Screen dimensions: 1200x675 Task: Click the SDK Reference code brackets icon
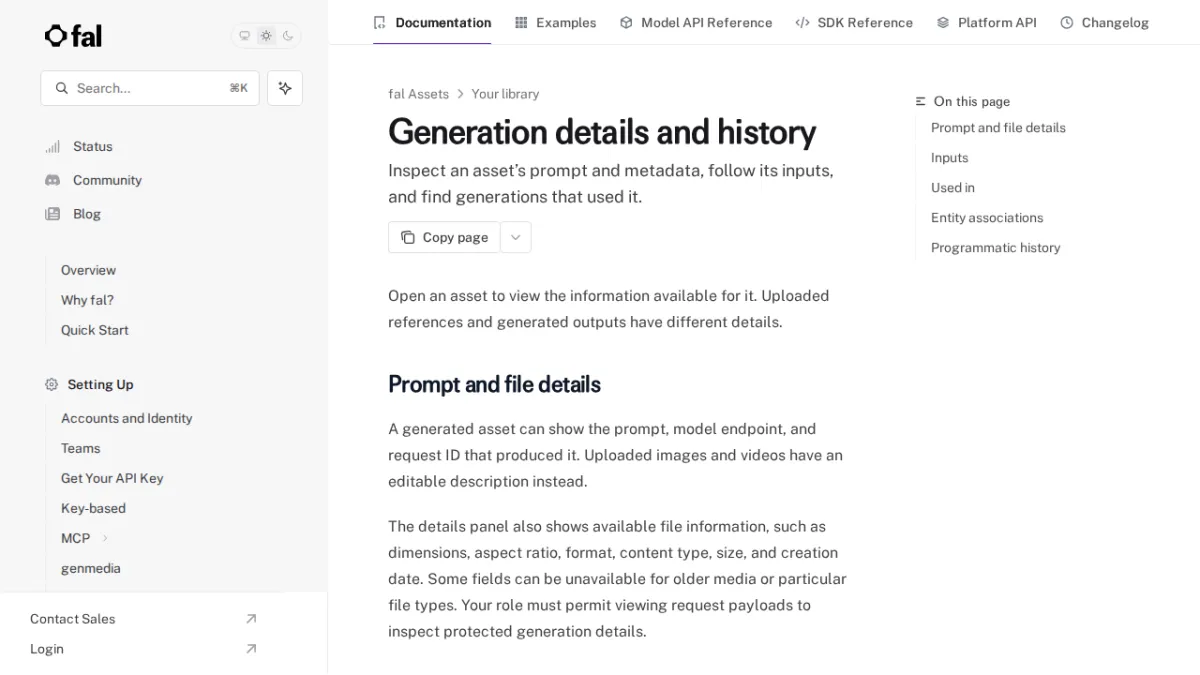pyautogui.click(x=802, y=22)
